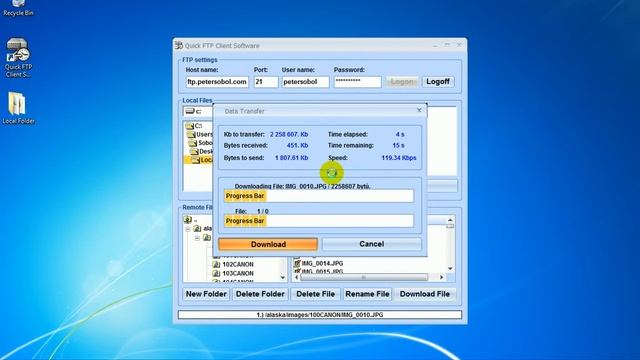Screen dimensions: 640x360
Task: Select the parent directory '..' entry
Action: [191, 220]
